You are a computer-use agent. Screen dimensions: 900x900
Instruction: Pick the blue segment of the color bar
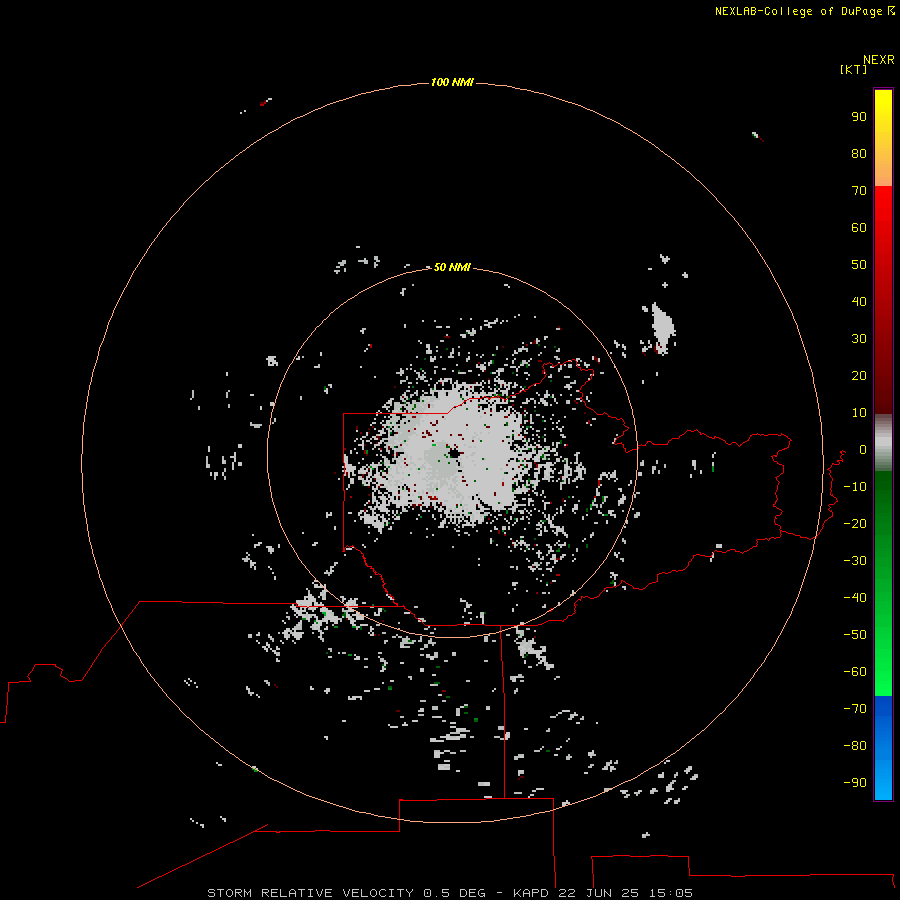883,747
